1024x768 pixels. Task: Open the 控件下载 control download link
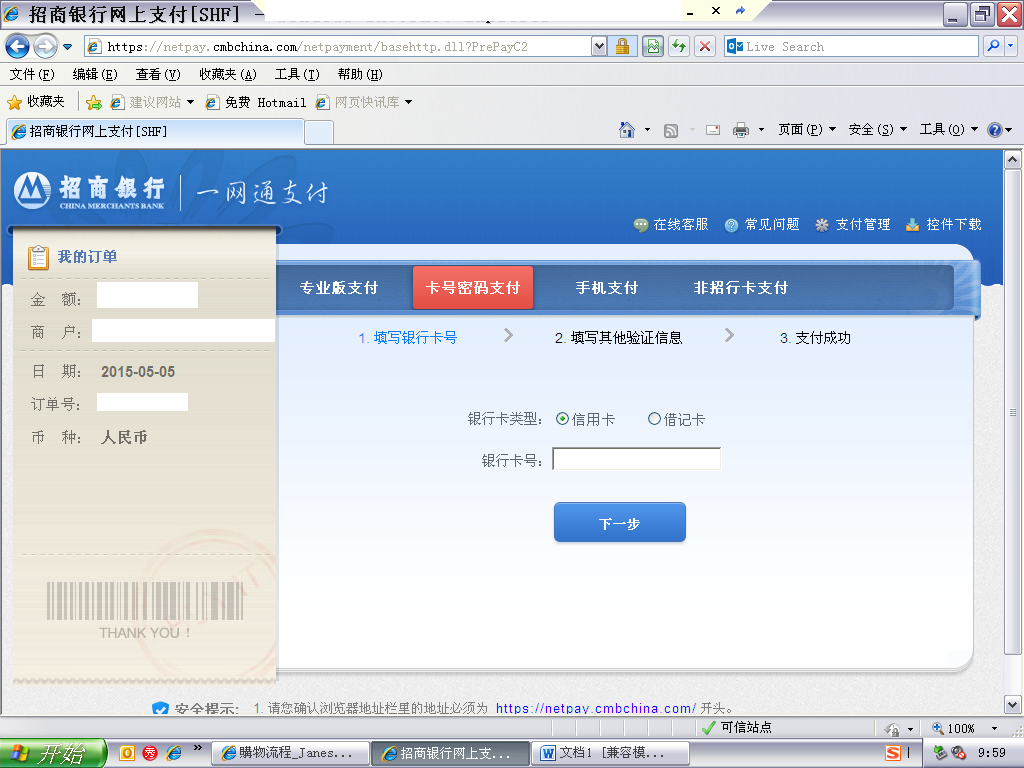(x=944, y=225)
